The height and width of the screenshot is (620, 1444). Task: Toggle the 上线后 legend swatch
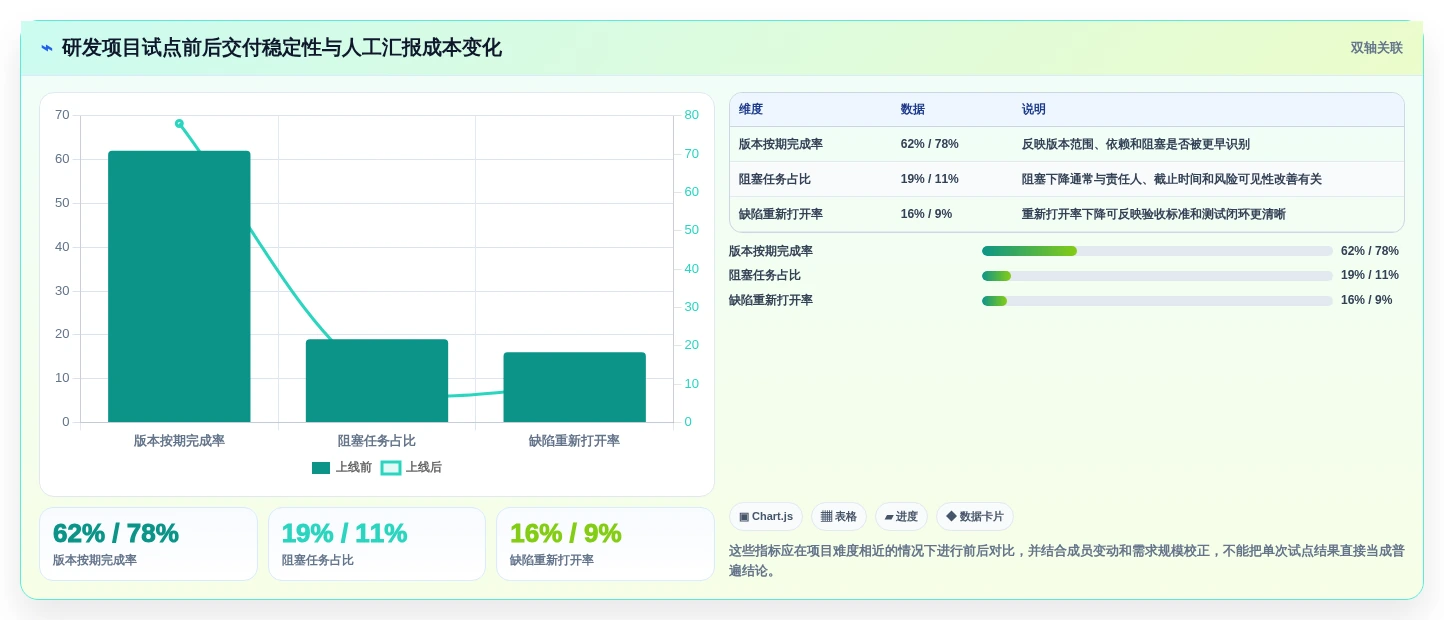[x=391, y=468]
